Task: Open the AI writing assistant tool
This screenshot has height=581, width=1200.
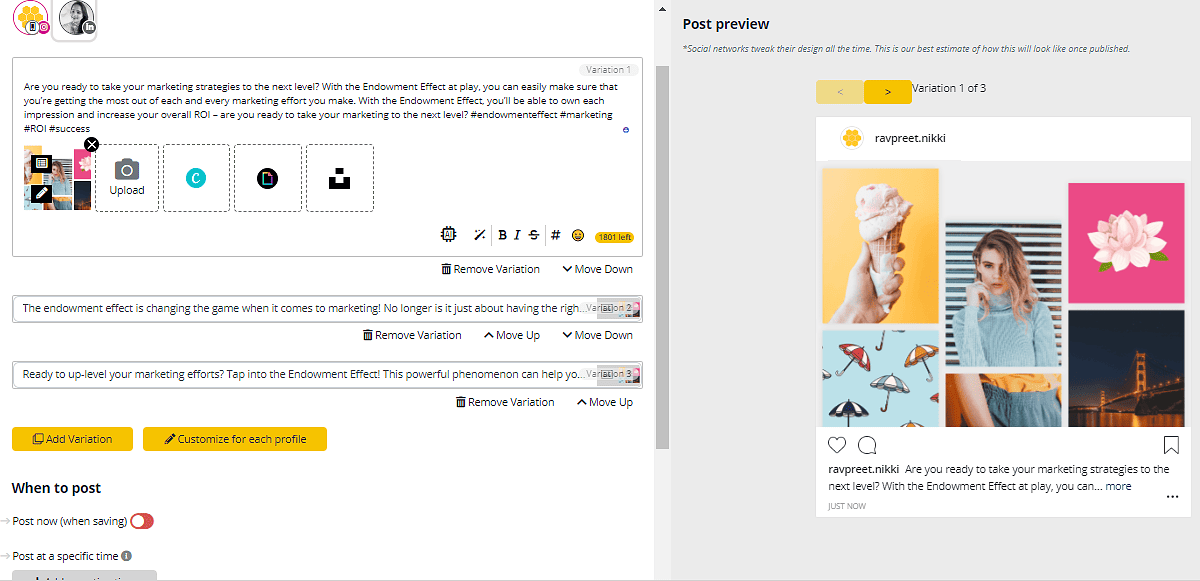Action: [x=448, y=233]
